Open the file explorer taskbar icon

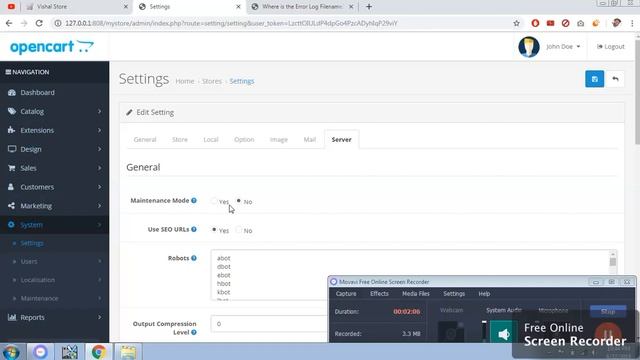click(128, 352)
